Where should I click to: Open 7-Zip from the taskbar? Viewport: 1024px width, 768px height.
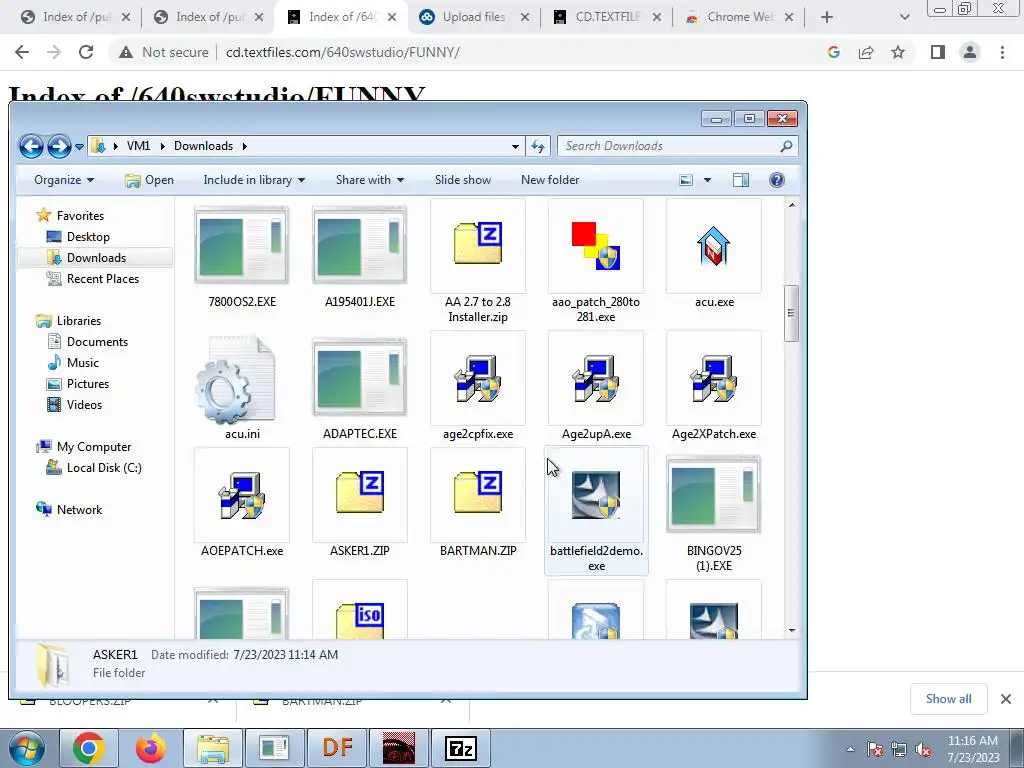click(x=460, y=748)
